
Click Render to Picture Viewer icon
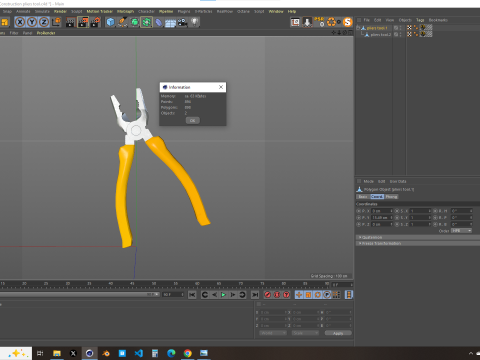83,22
